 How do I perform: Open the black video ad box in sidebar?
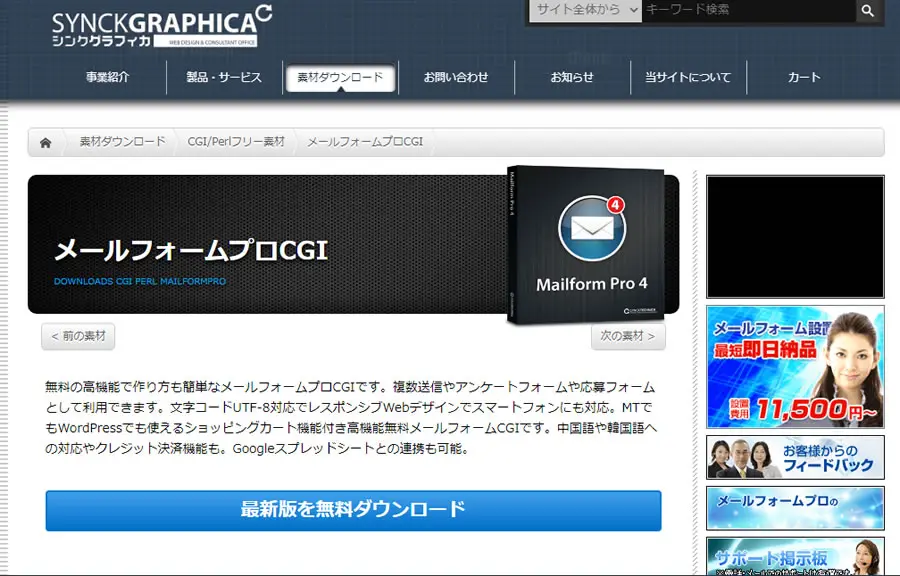point(795,237)
